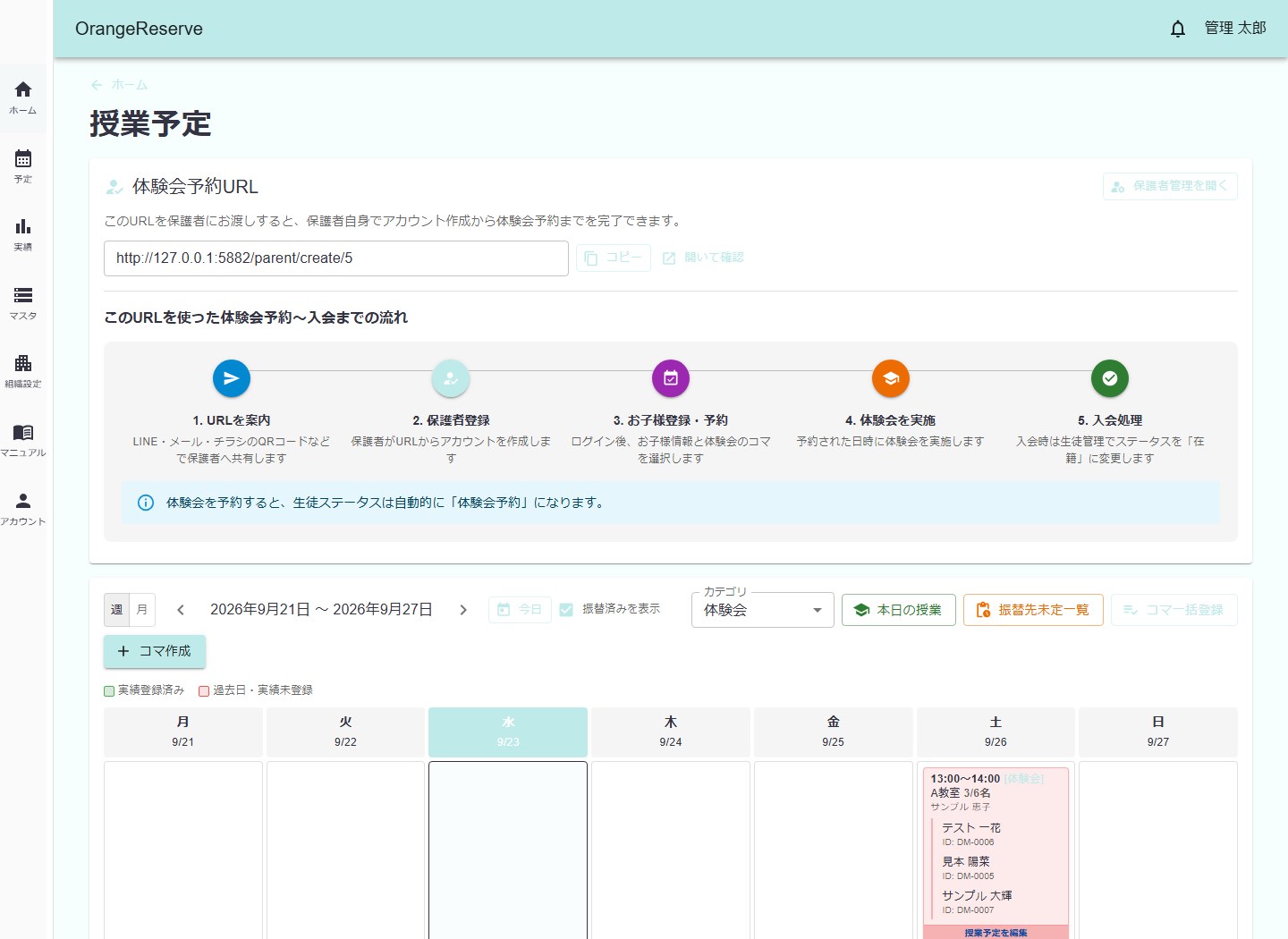Click 授業予定を編集 on the slot
Image resolution: width=1288 pixels, height=939 pixels.
[x=996, y=933]
